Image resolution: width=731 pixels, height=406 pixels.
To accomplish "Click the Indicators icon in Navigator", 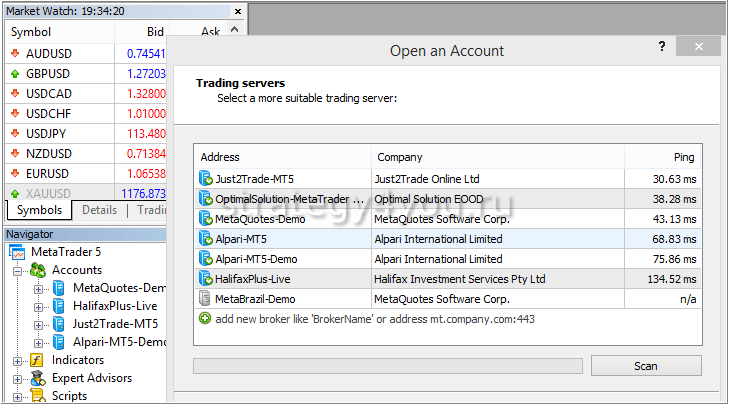I will [37, 360].
